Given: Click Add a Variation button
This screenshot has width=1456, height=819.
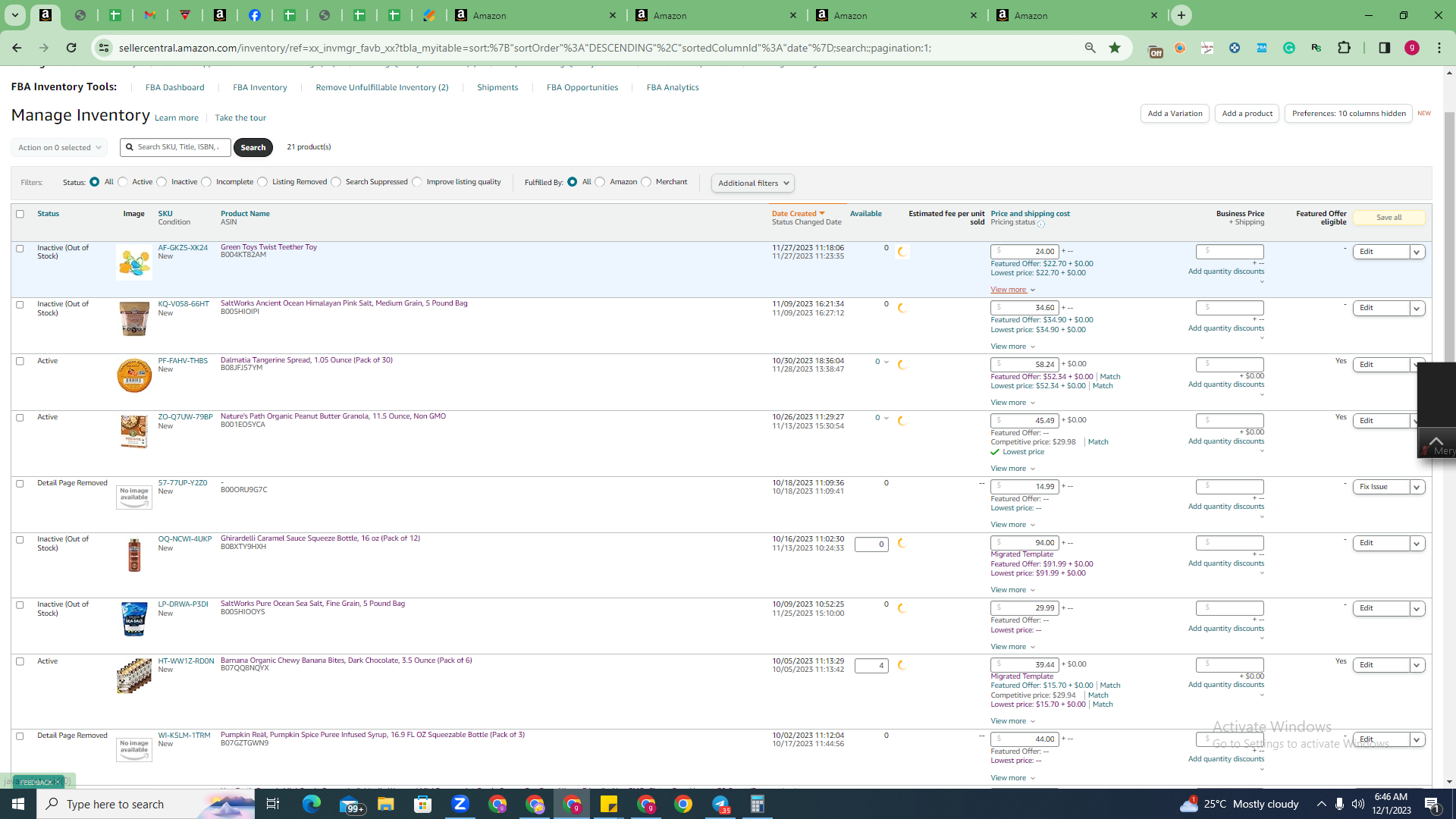Looking at the screenshot, I should pyautogui.click(x=1175, y=114).
